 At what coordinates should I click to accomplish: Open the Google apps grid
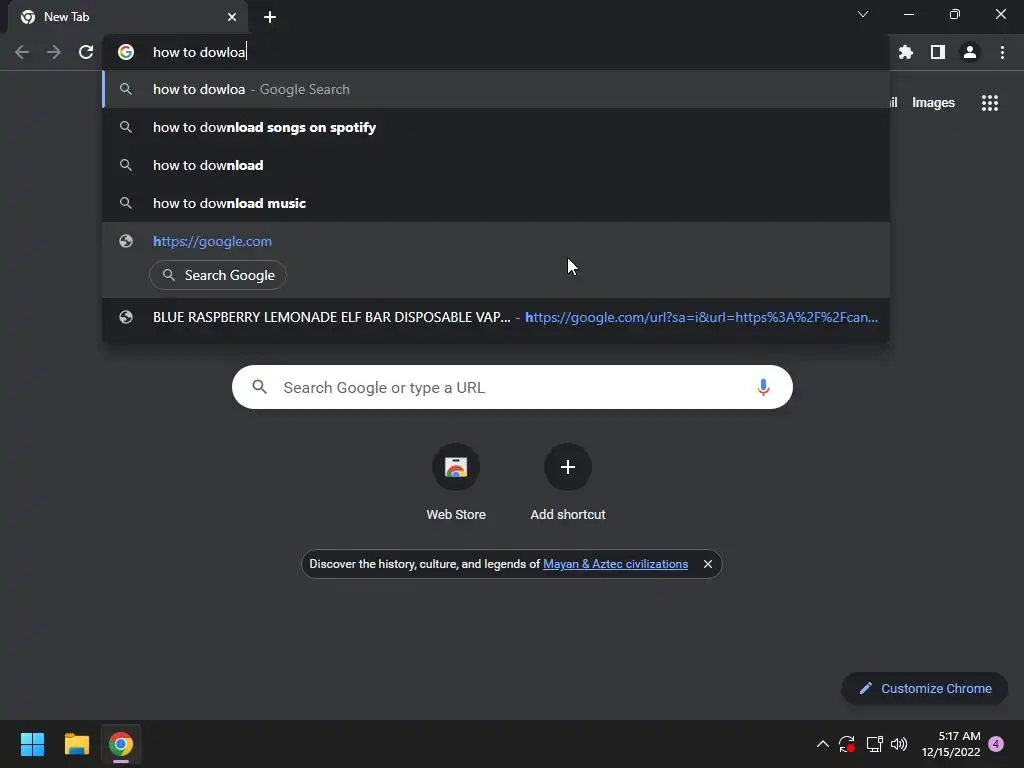click(x=990, y=103)
